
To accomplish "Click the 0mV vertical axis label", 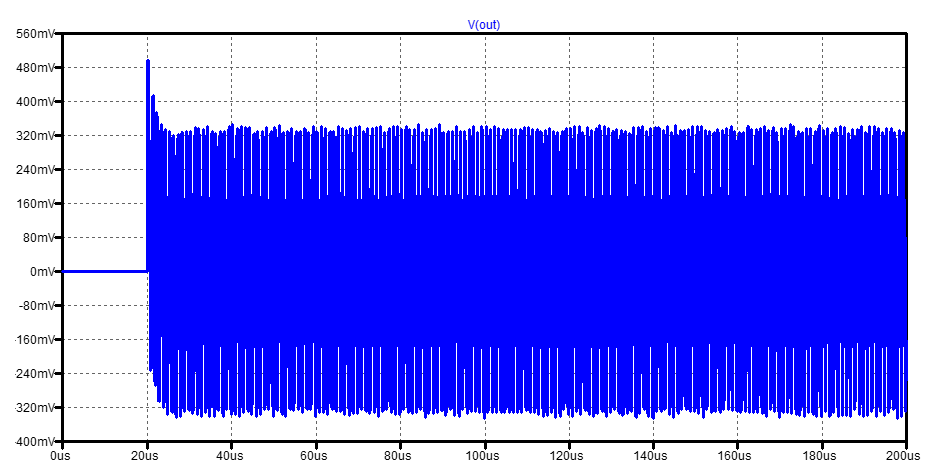I will point(41,272).
